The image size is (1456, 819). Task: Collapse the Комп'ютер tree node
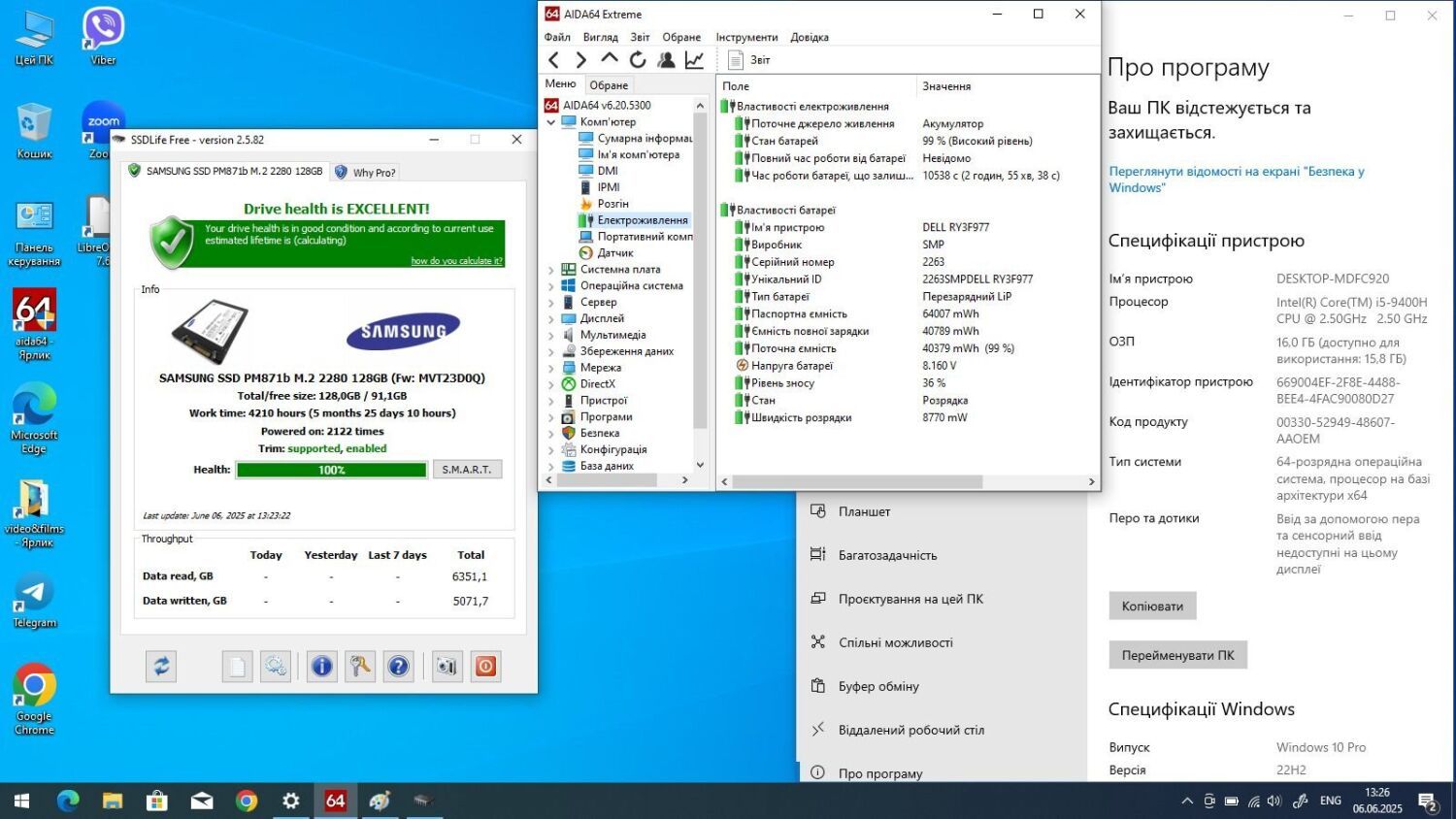coord(551,122)
